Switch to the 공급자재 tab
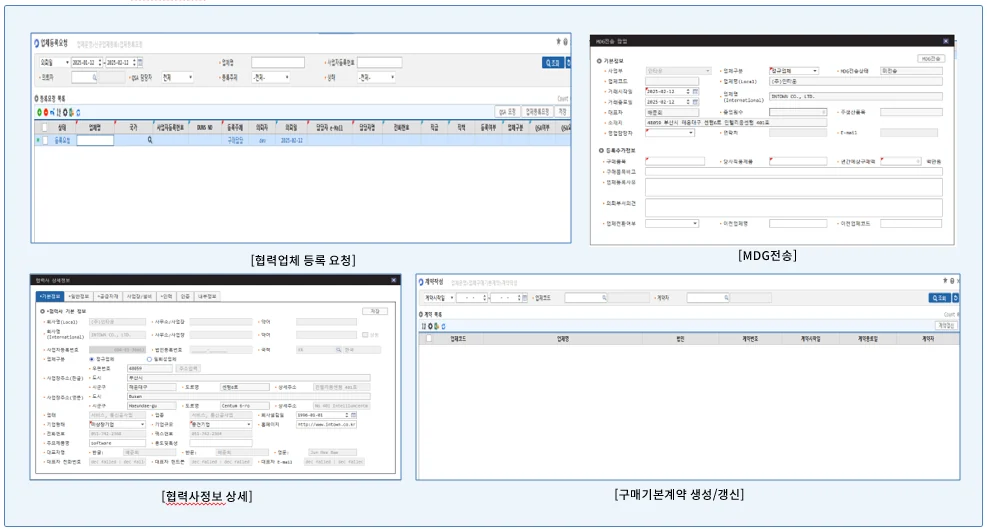 coord(108,296)
